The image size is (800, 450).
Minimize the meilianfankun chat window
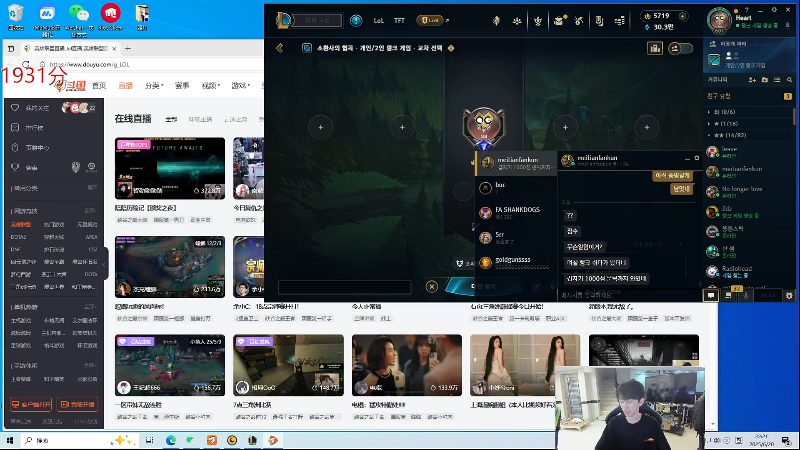point(687,159)
